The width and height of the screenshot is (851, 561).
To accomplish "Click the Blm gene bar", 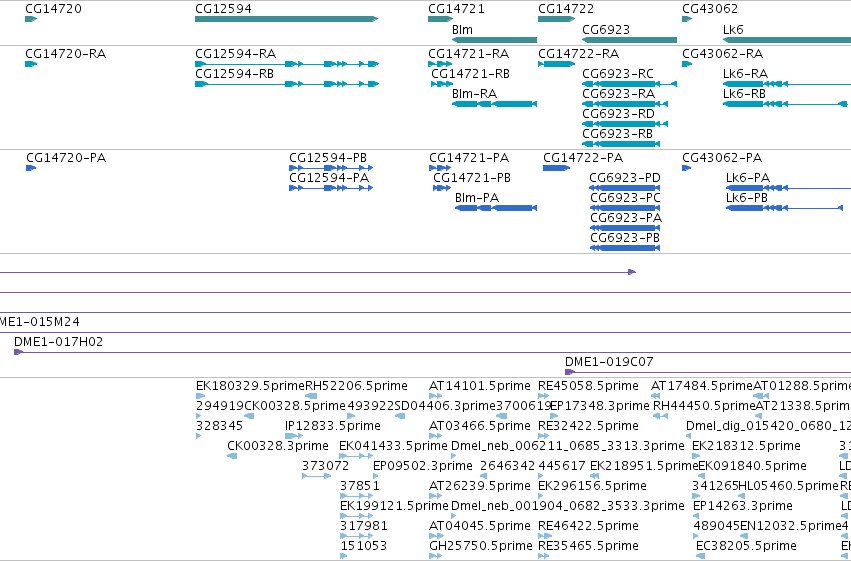I will pyautogui.click(x=494, y=40).
